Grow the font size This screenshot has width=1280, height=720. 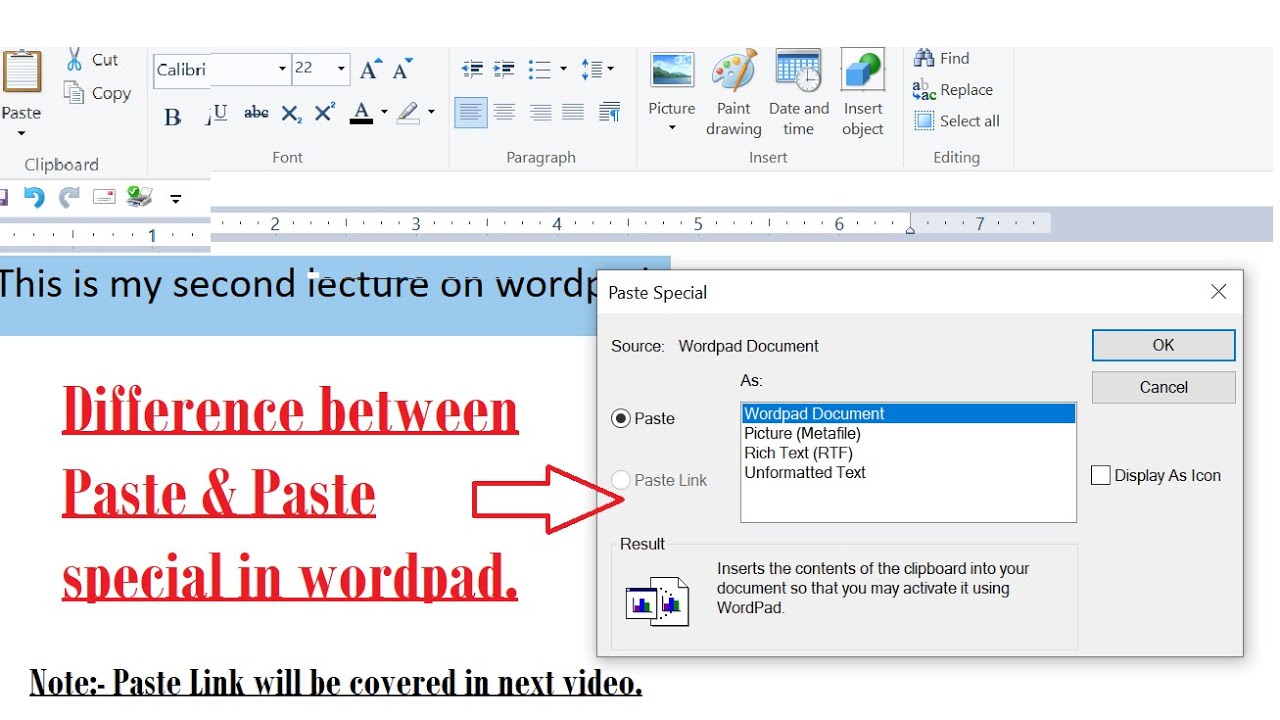(x=370, y=69)
